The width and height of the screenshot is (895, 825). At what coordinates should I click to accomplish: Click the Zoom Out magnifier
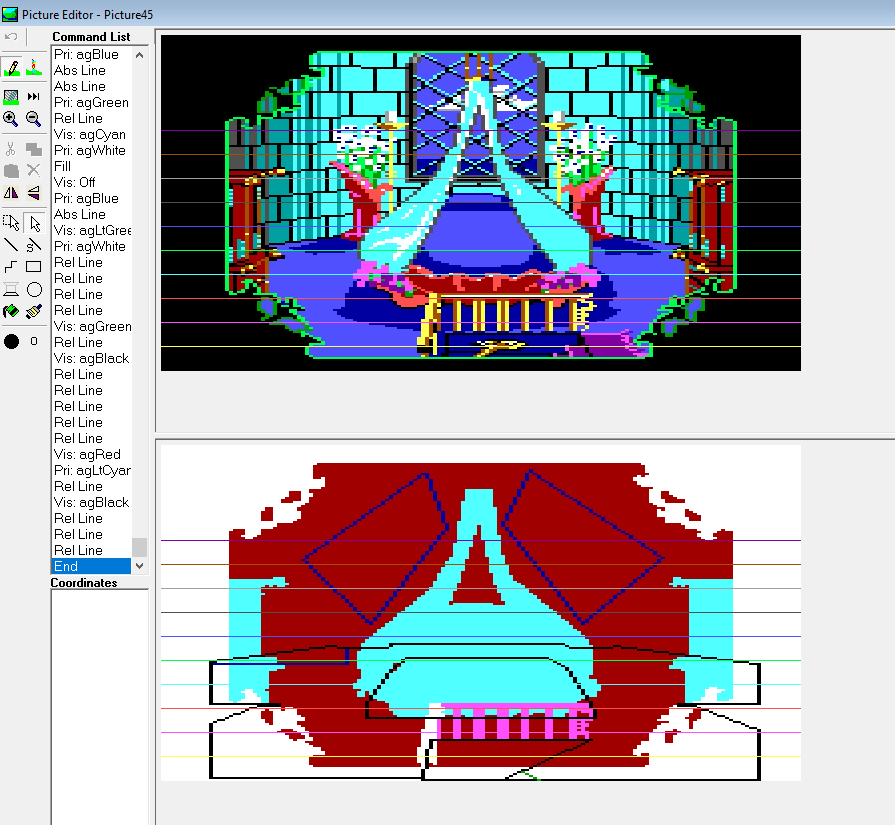(34, 119)
